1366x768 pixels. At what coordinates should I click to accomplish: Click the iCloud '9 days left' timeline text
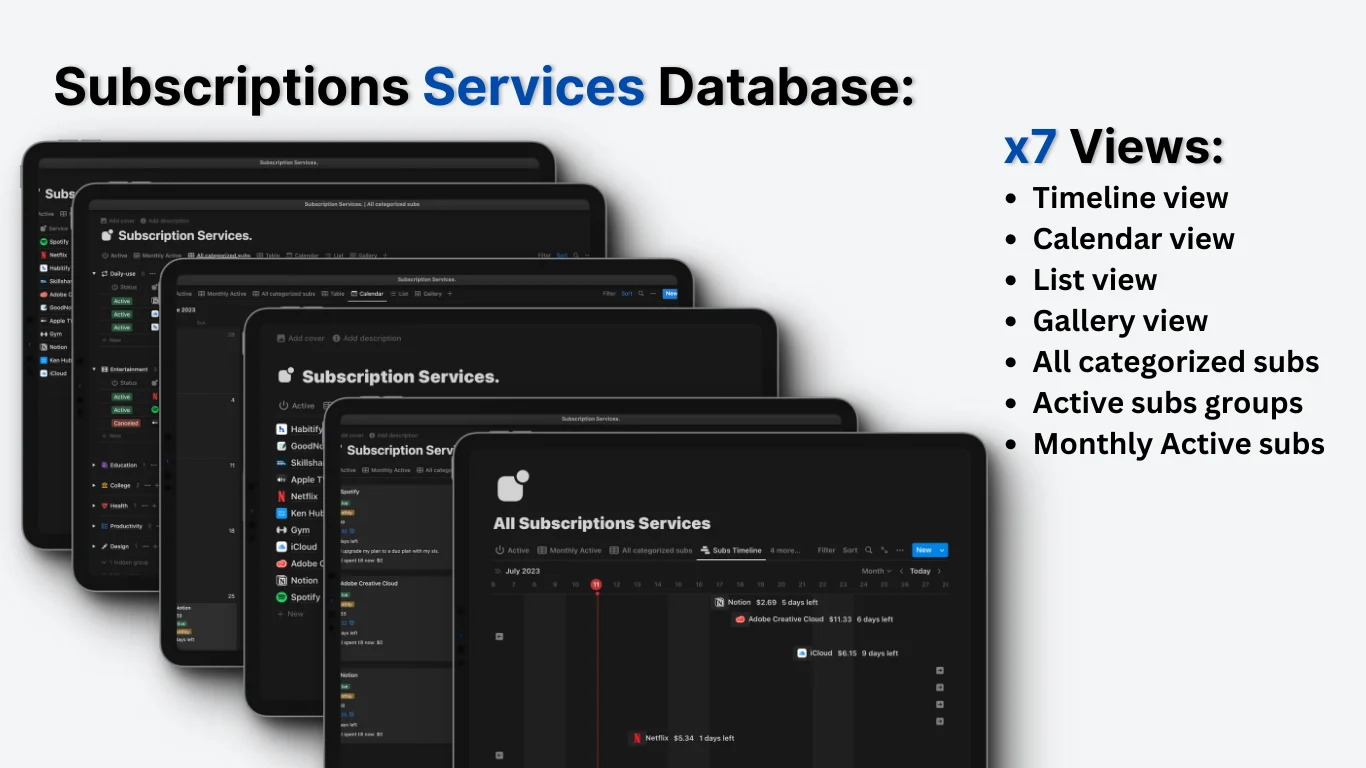coord(880,653)
